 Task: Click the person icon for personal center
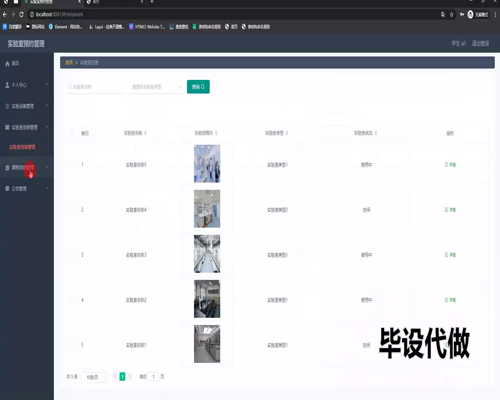pos(7,85)
